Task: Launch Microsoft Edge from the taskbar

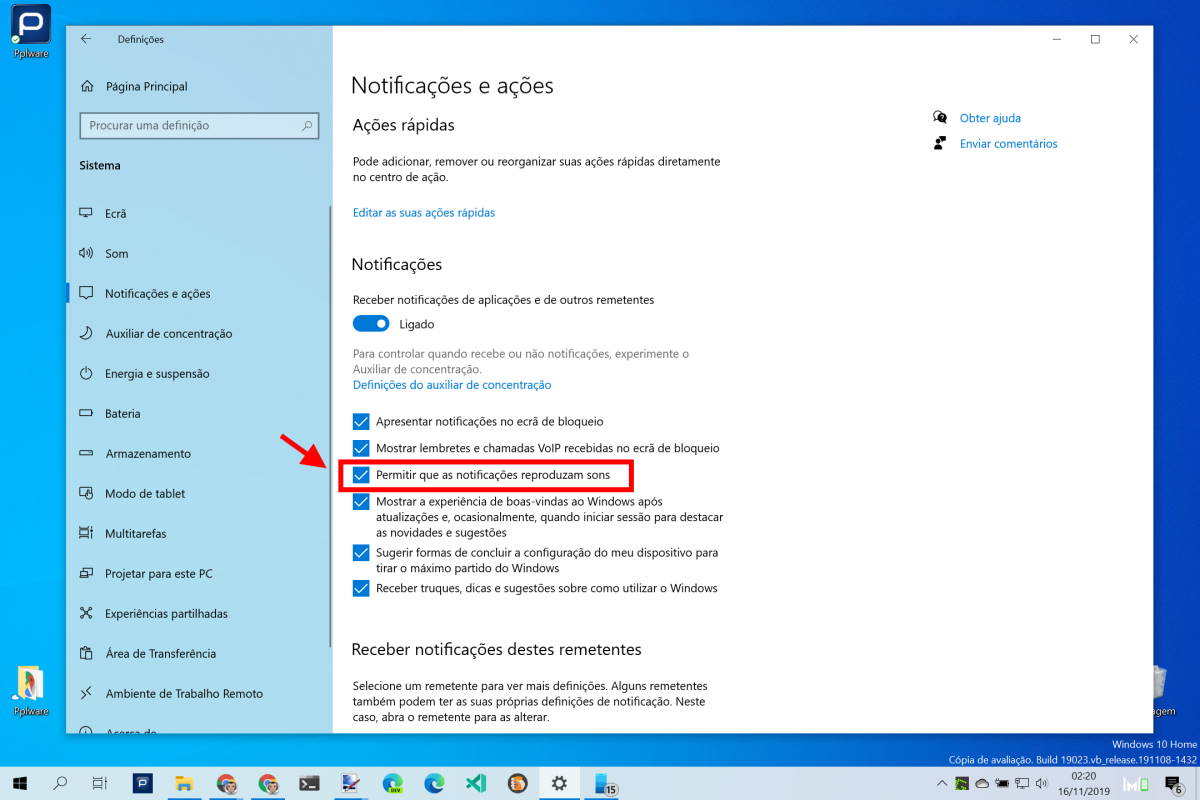Action: point(434,784)
